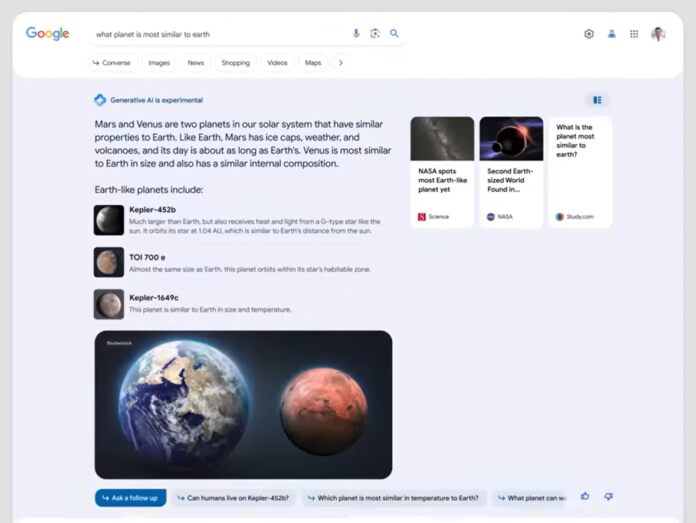
Task: Click the Ask a follow up button
Action: point(130,498)
